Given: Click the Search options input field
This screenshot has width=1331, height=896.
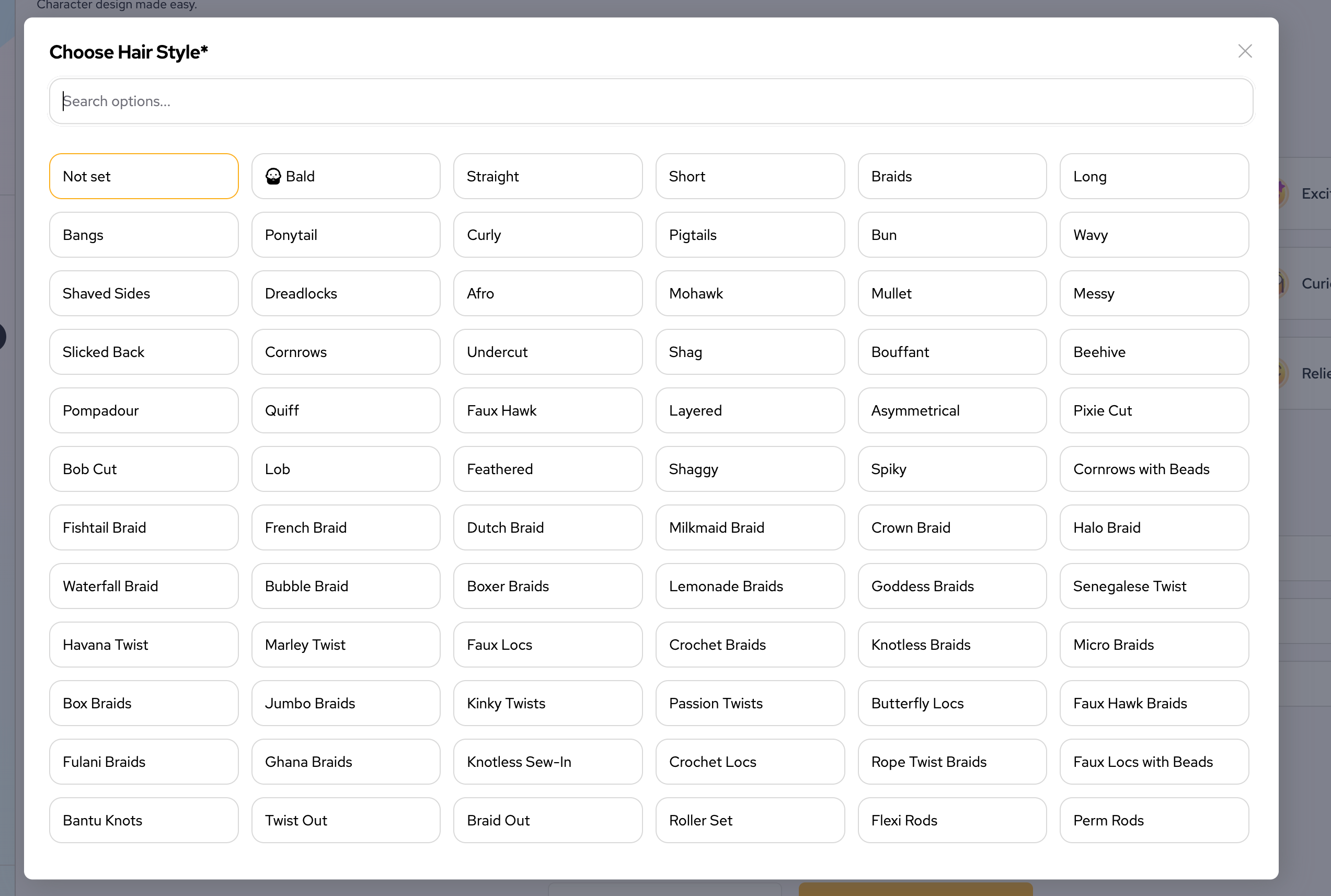Looking at the screenshot, I should (x=650, y=101).
